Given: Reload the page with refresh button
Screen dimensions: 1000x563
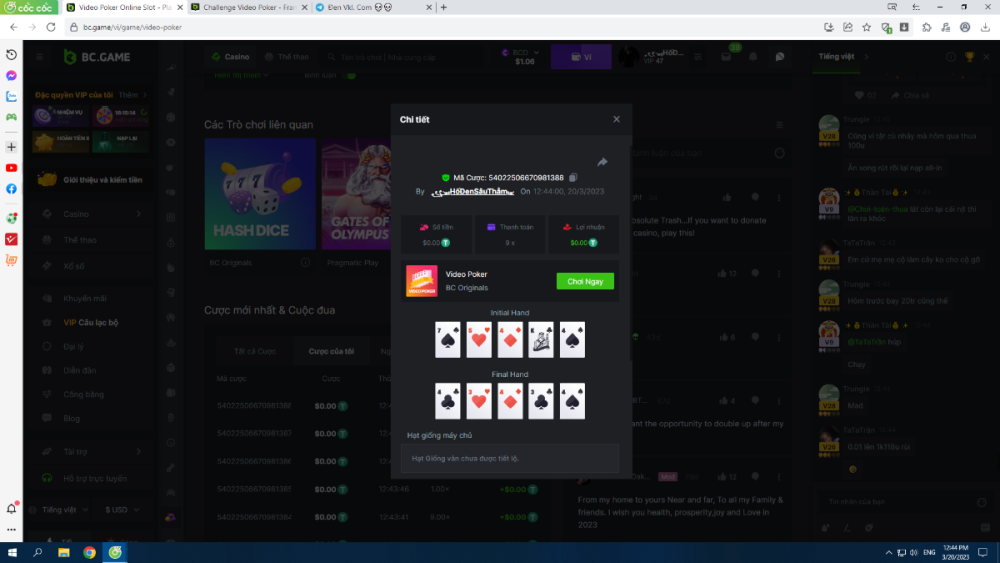Looking at the screenshot, I should pyautogui.click(x=51, y=27).
